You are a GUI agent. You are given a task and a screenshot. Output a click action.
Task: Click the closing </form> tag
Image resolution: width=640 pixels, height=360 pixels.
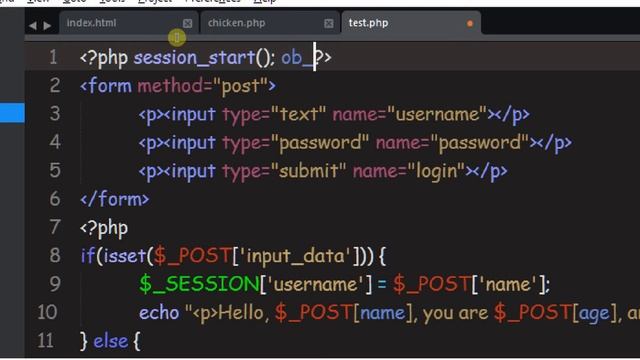click(115, 200)
